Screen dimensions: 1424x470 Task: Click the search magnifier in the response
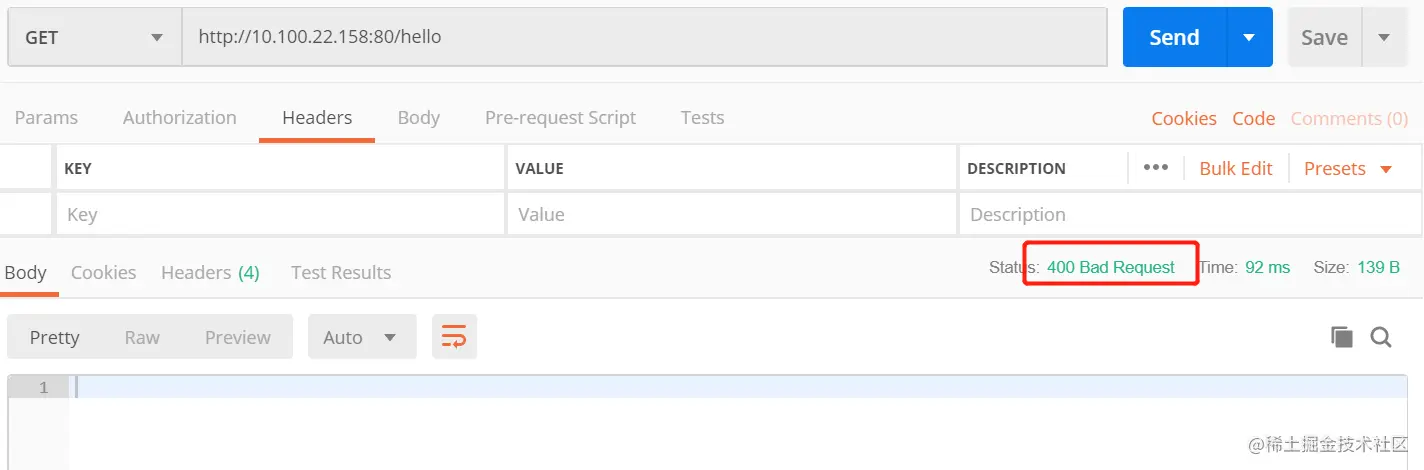[1381, 337]
